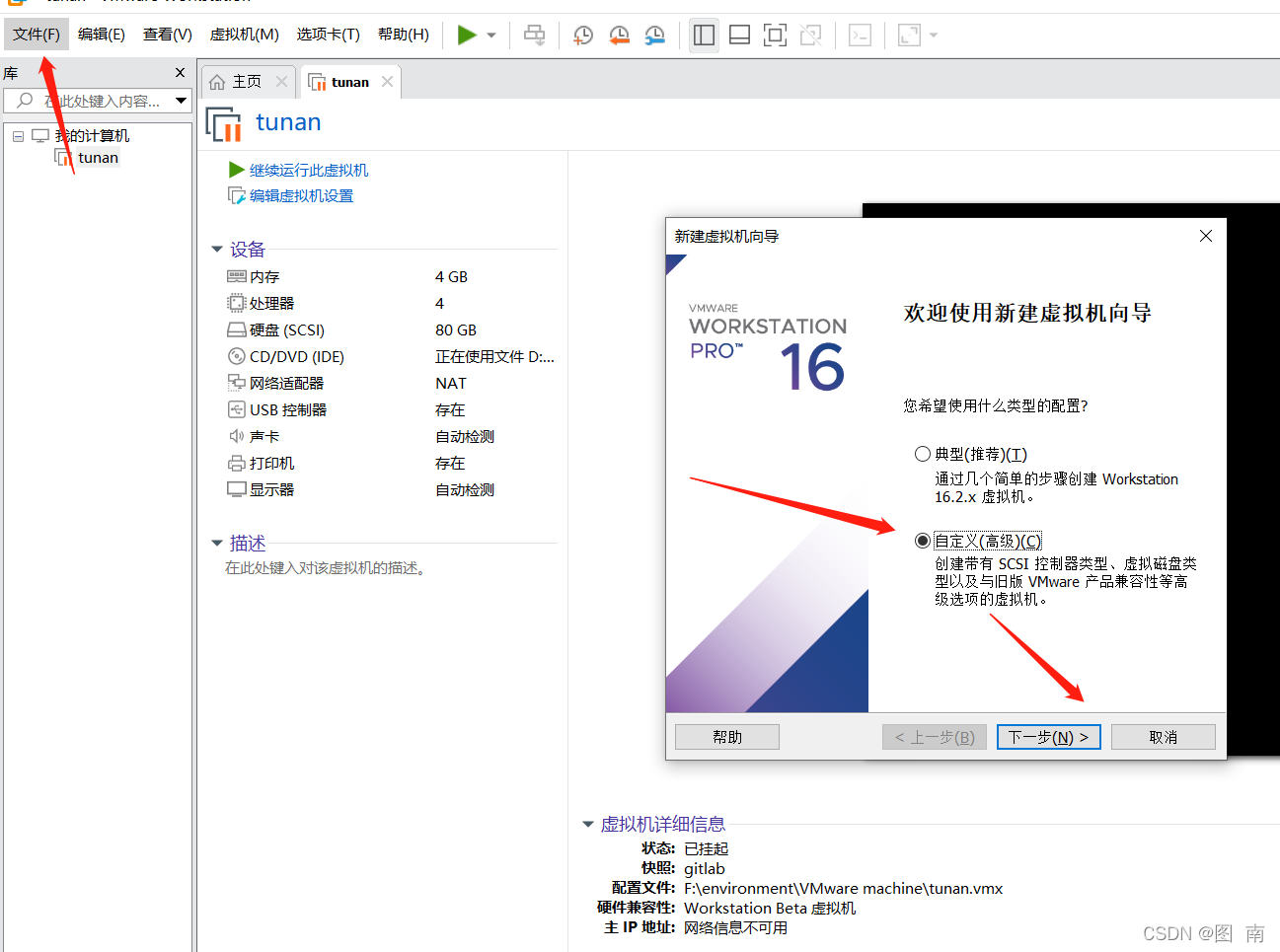Image resolution: width=1280 pixels, height=952 pixels.
Task: Click the gitlab snapshot name text
Action: coord(705,869)
